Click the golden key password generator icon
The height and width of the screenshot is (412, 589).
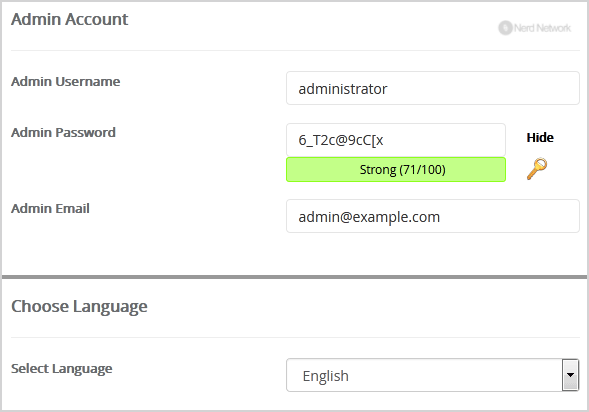coord(537,169)
